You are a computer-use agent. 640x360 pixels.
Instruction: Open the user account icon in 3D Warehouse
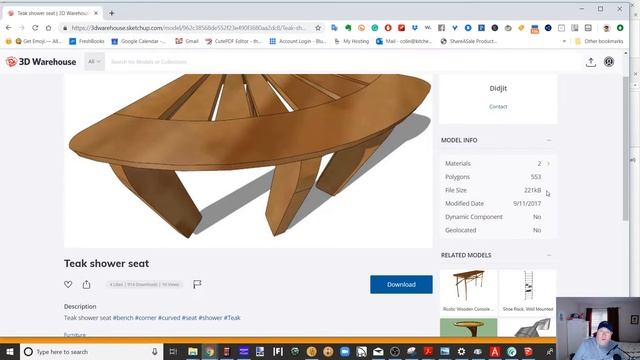(x=609, y=62)
